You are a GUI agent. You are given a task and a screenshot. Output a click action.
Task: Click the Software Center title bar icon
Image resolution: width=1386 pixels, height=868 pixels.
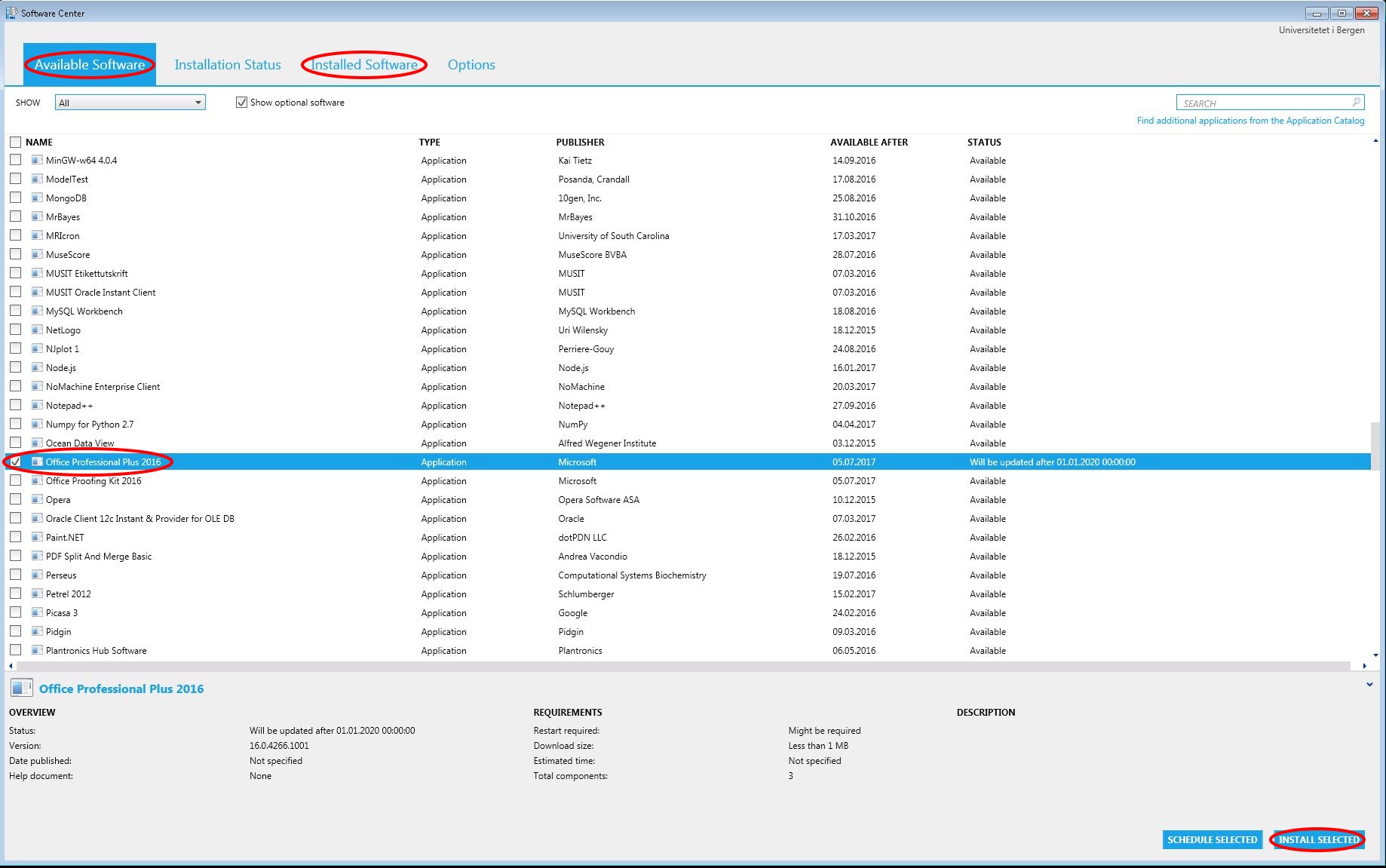11,13
